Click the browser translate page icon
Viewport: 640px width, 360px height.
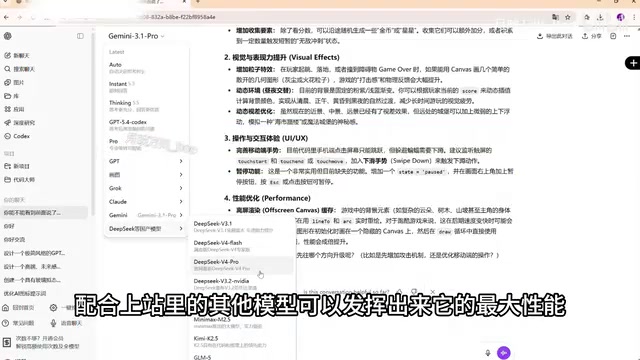[x=555, y=17]
